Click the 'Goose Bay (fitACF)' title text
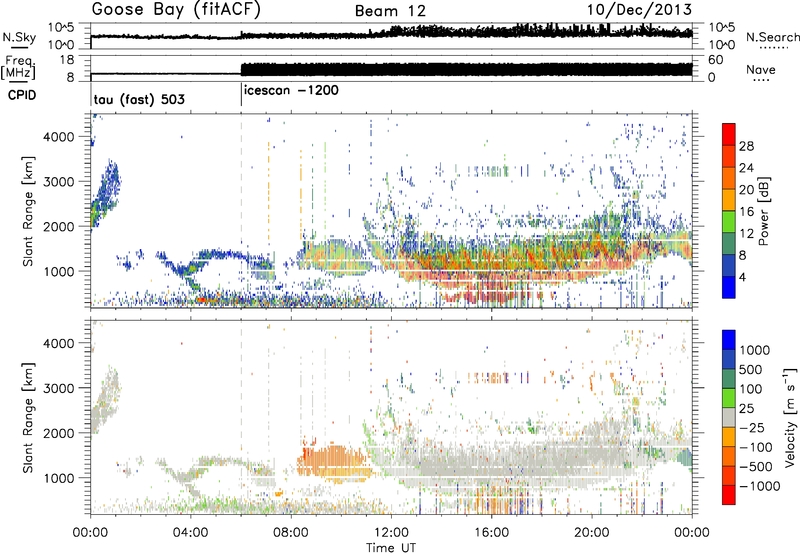Image resolution: width=800 pixels, height=554 pixels. [x=176, y=10]
